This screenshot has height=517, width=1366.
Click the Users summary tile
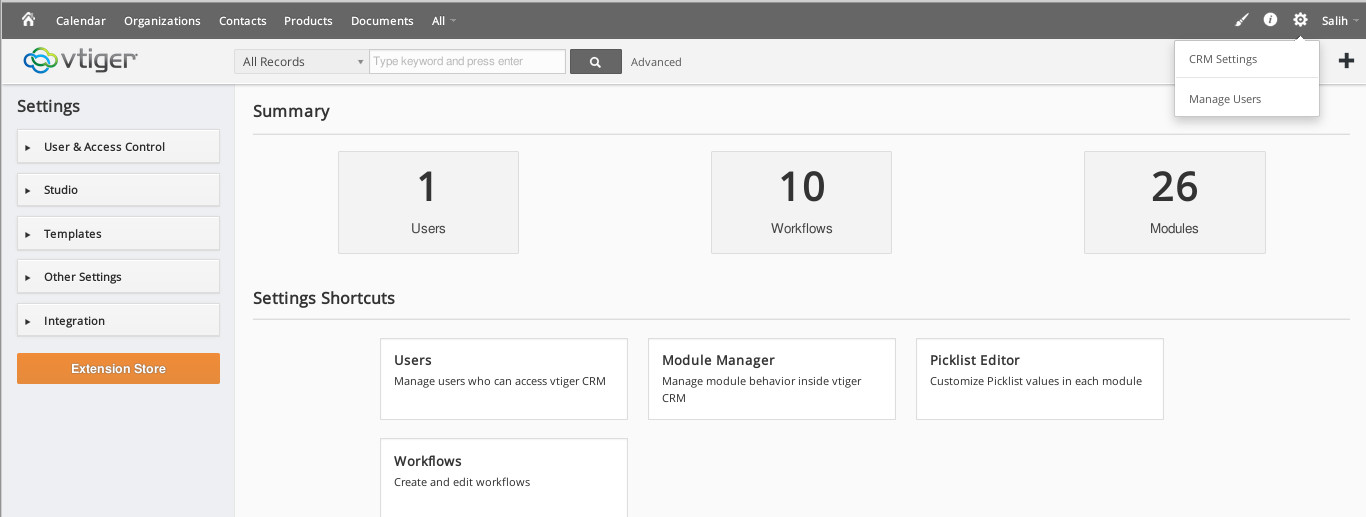(x=428, y=203)
